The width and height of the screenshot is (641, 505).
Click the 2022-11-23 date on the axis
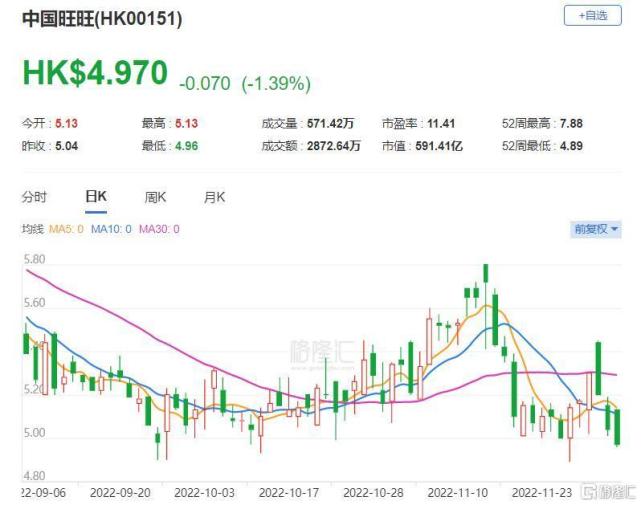point(542,493)
